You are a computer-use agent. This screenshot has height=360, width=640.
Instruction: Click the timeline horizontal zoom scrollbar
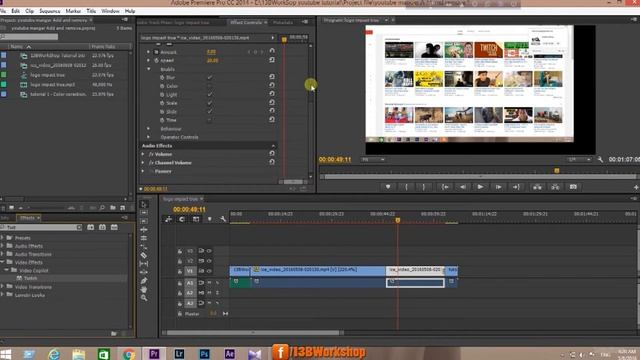click(253, 333)
